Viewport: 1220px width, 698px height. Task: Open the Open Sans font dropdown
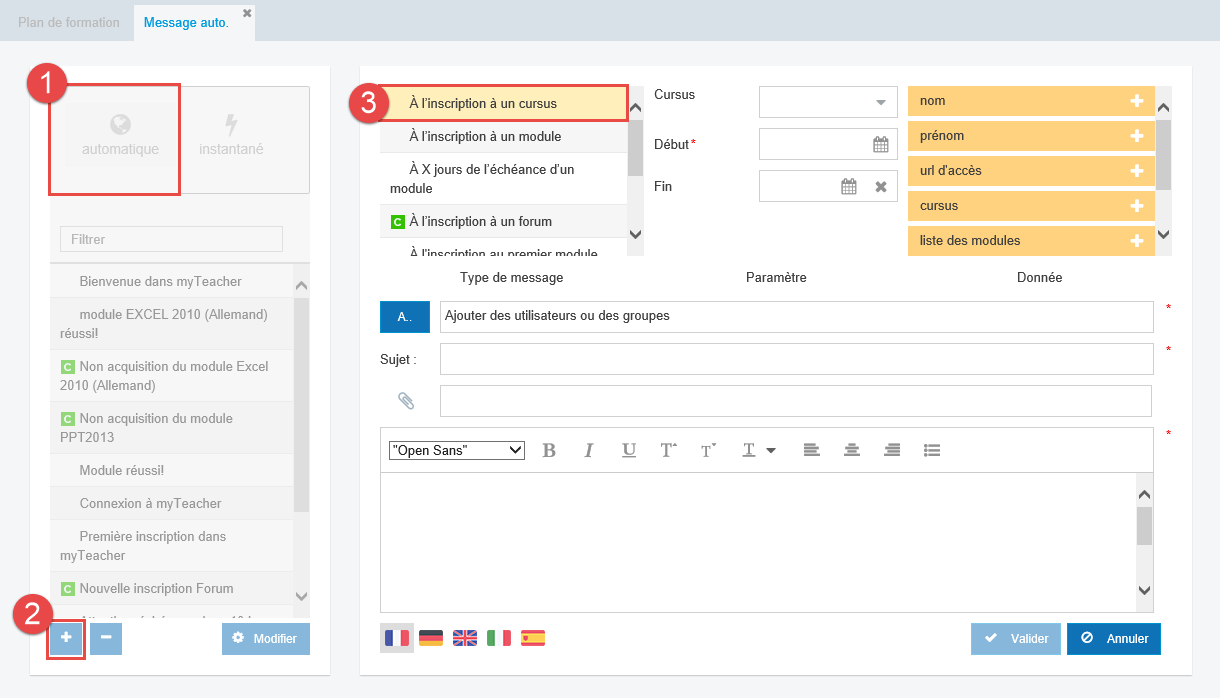[457, 450]
